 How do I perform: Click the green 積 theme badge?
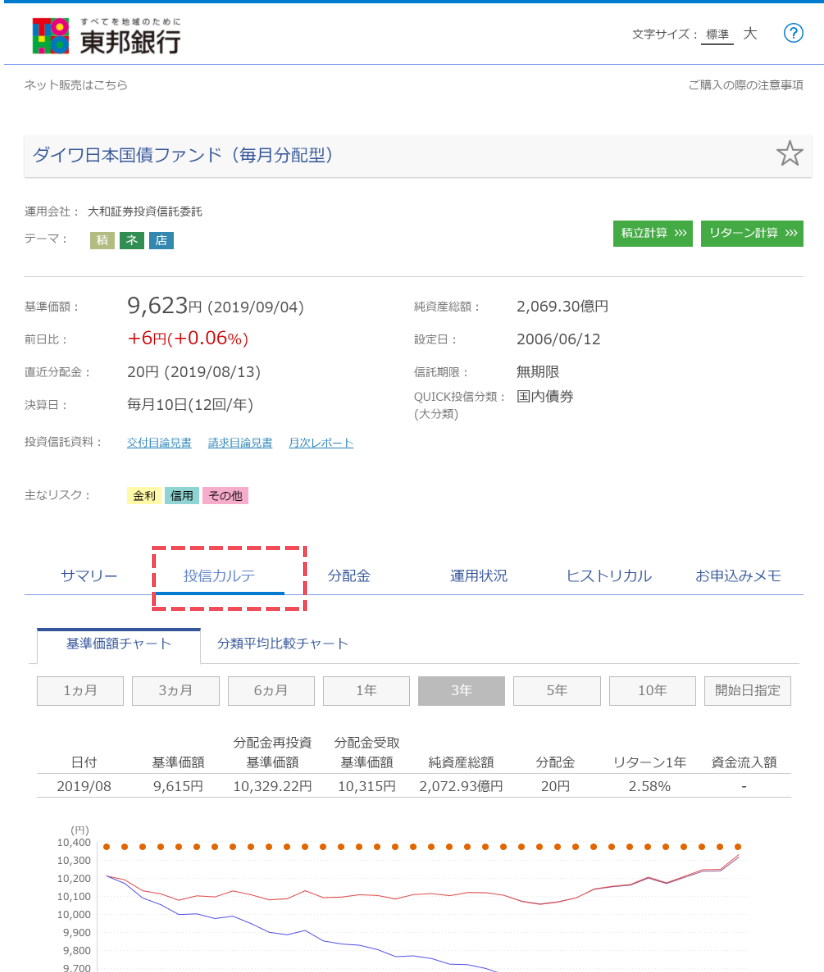pos(102,240)
